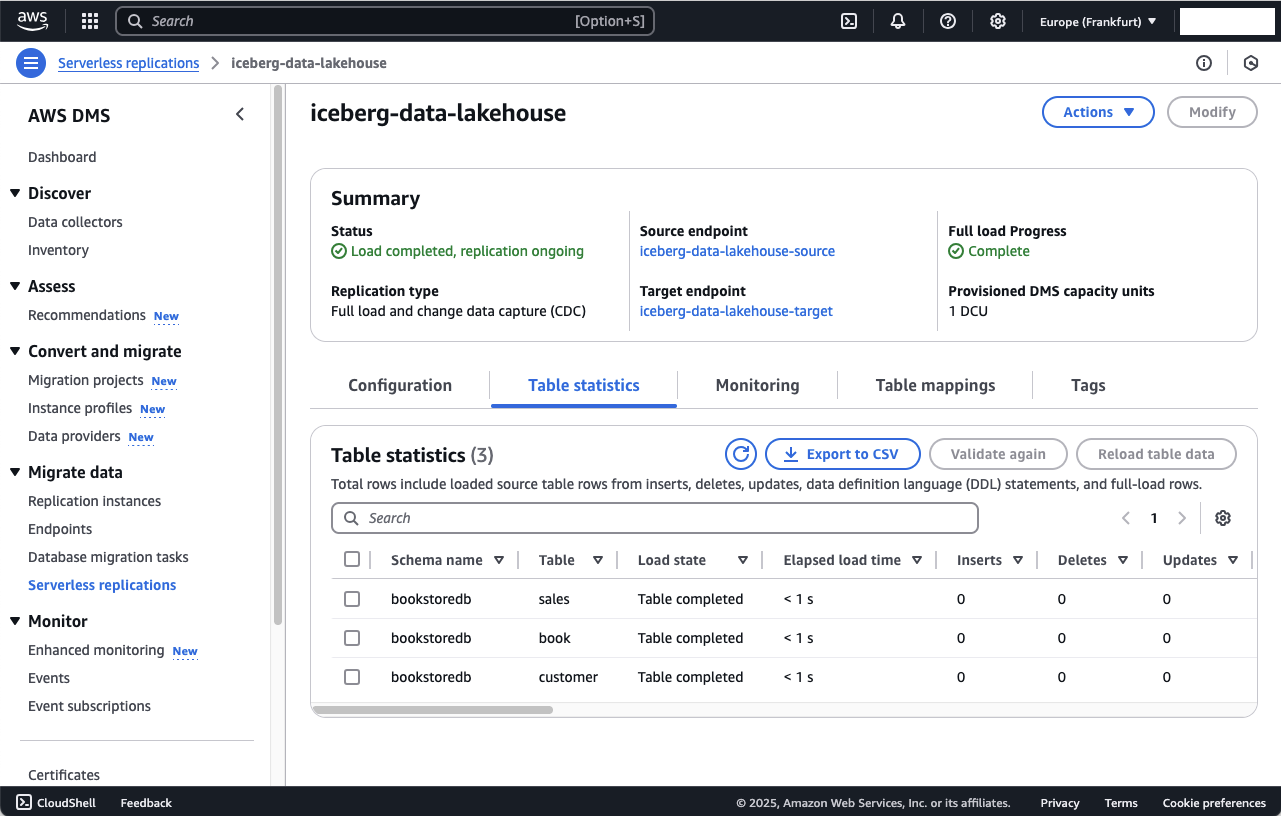
Task: Open table preferences gear icon
Action: (1222, 518)
